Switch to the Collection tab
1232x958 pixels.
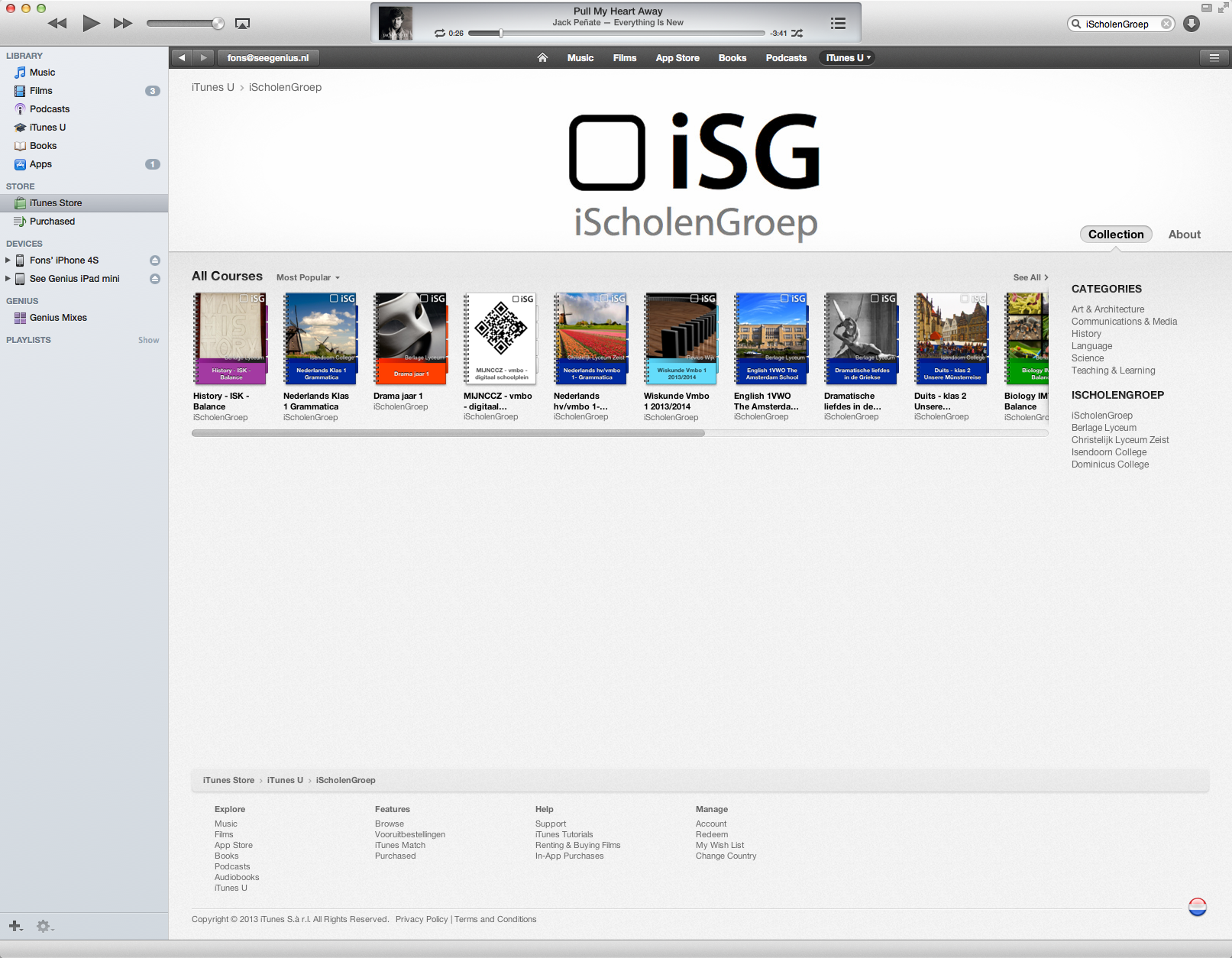click(1116, 235)
